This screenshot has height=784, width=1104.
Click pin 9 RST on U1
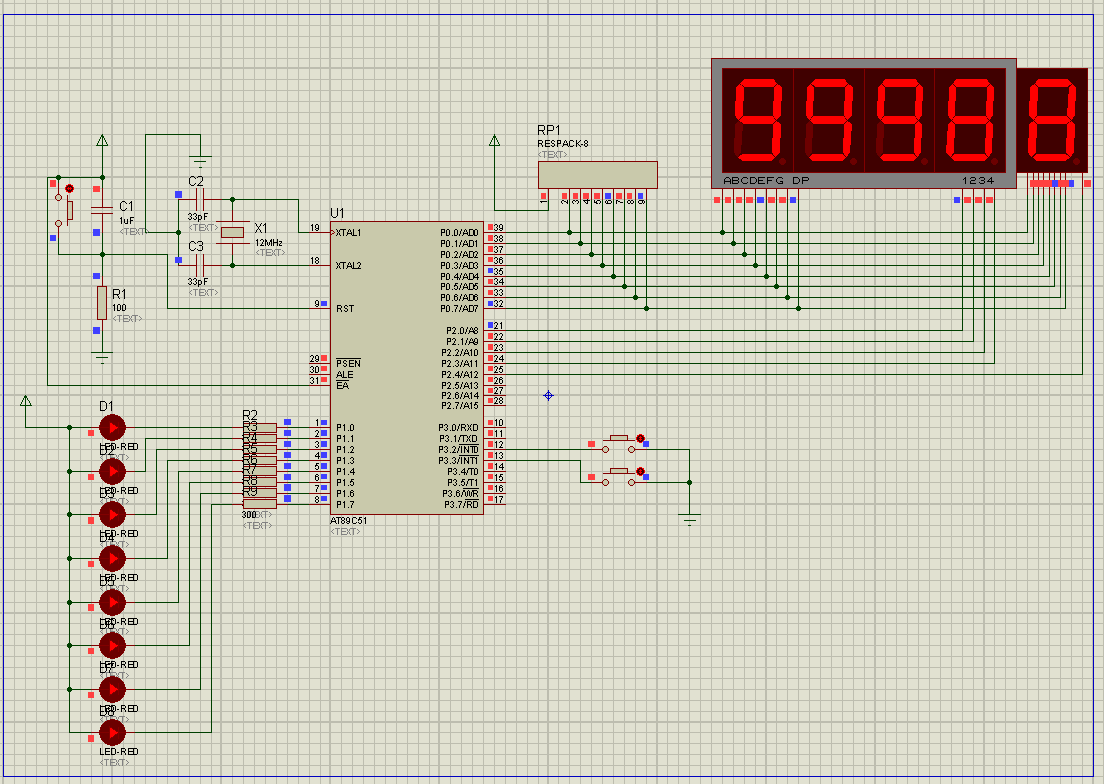coord(322,308)
